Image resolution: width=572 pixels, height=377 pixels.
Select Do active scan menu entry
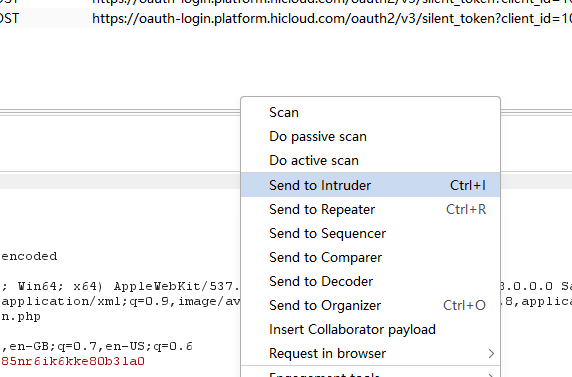370,161
